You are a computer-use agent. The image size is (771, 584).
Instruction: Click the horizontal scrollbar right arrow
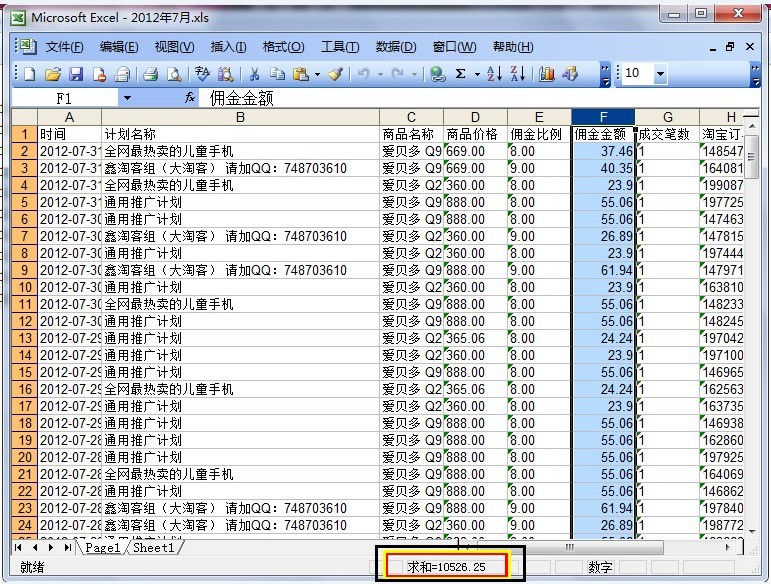click(728, 547)
